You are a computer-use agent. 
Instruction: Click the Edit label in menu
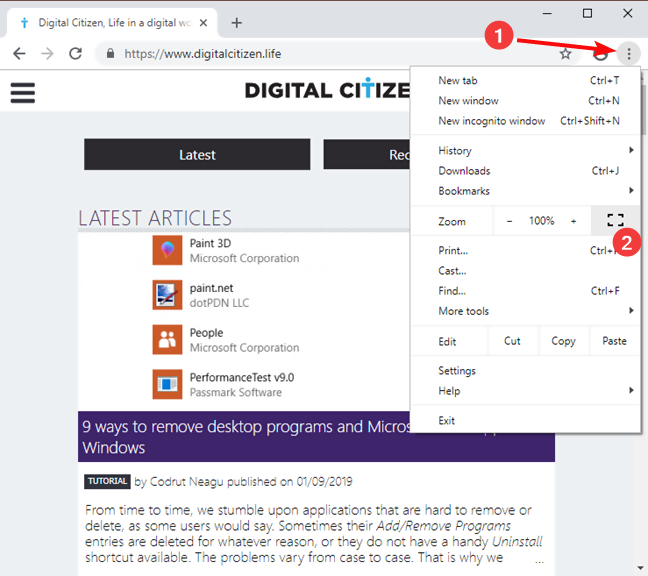pyautogui.click(x=448, y=342)
